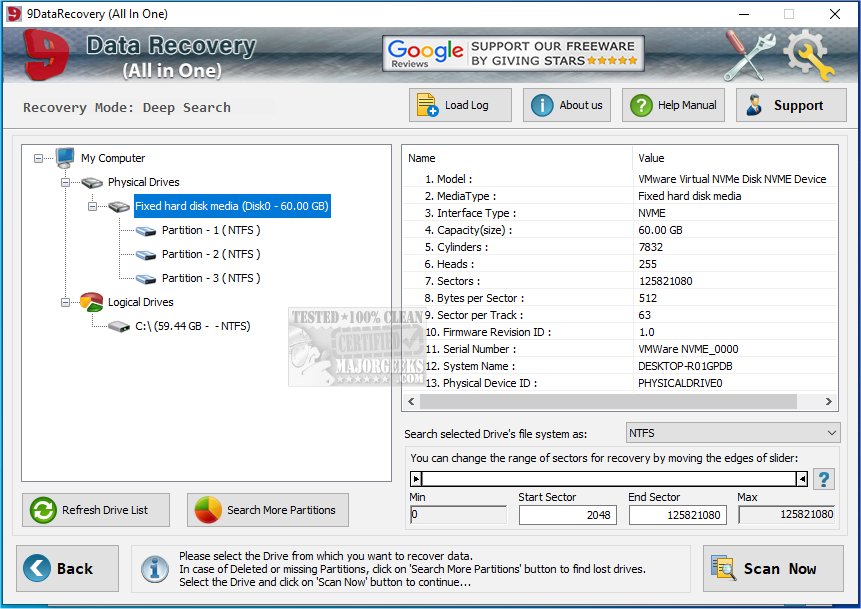Image resolution: width=861 pixels, height=609 pixels.
Task: Select Fixed hard disk media Disk0
Action: 232,206
